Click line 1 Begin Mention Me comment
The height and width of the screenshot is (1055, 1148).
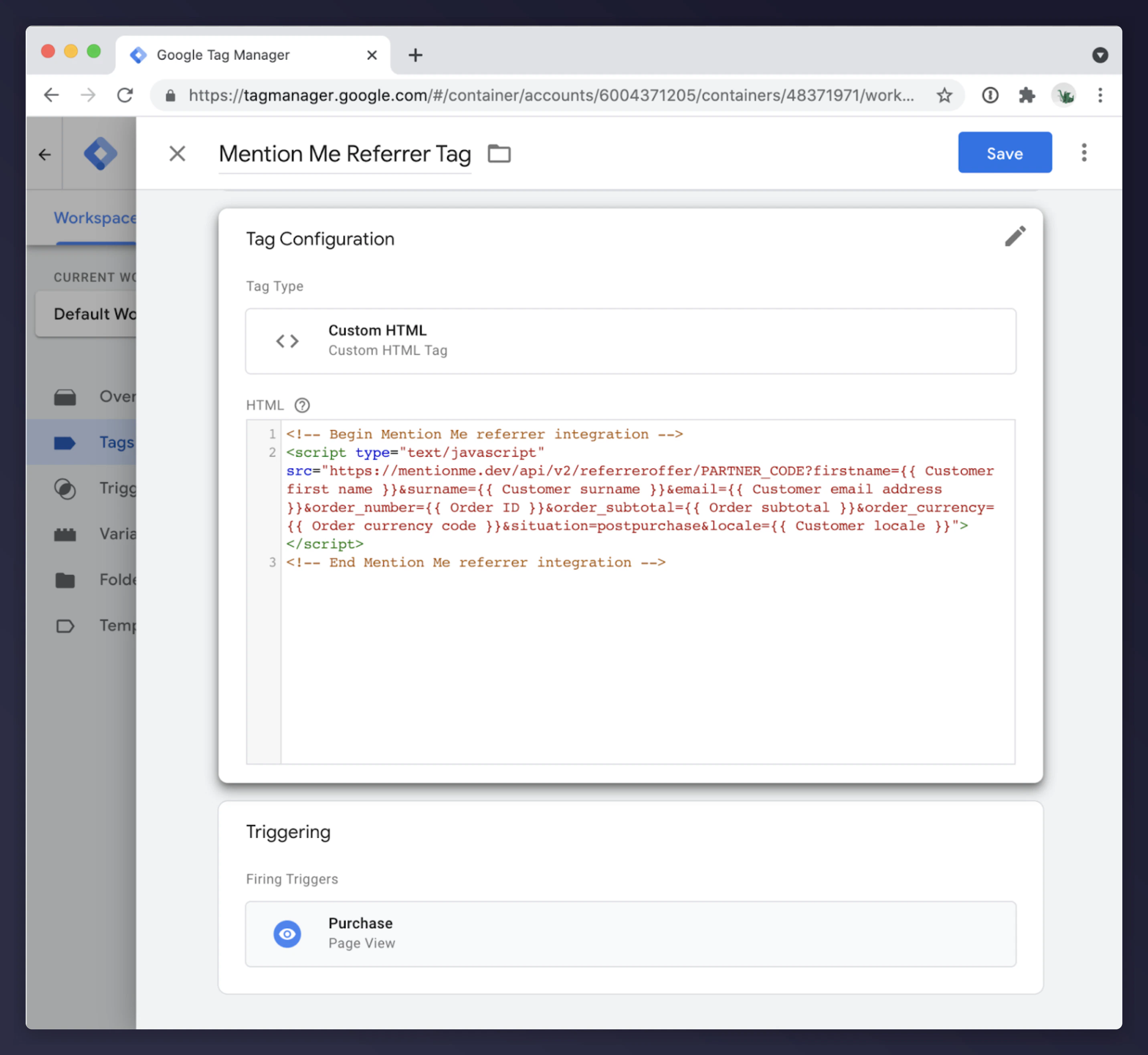[484, 435]
